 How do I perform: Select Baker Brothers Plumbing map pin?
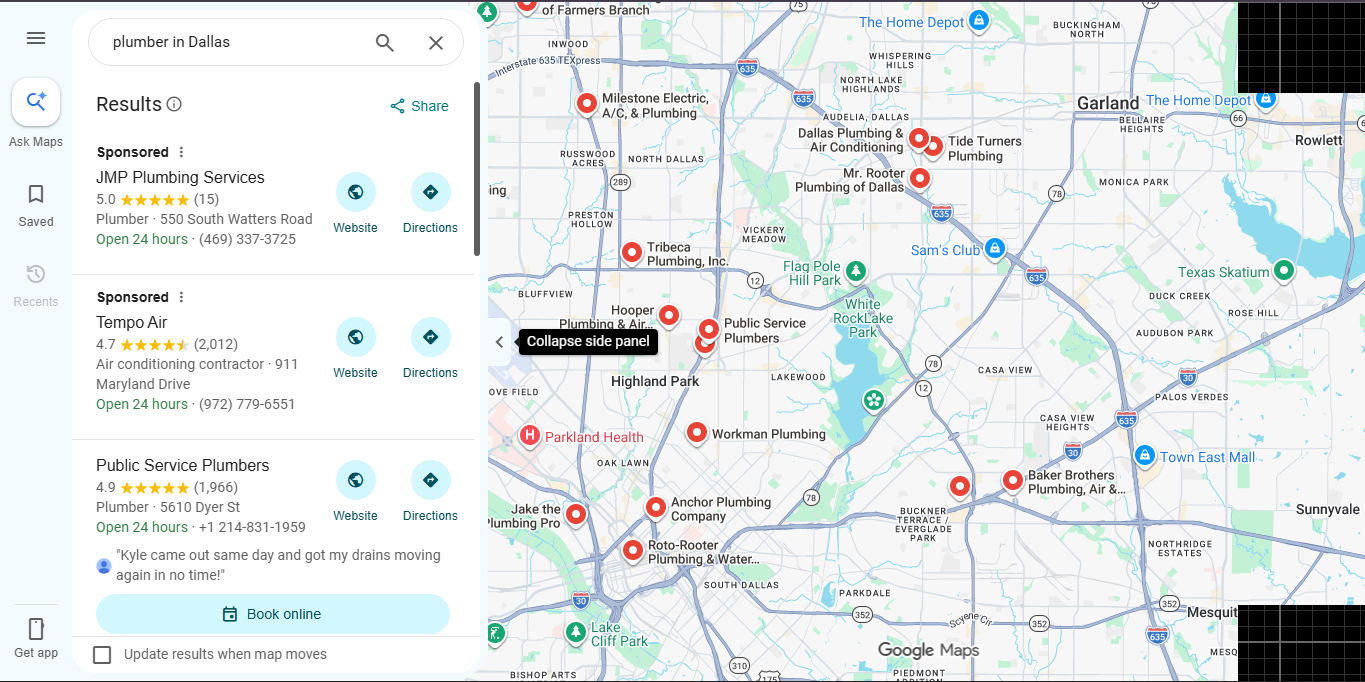point(1012,480)
